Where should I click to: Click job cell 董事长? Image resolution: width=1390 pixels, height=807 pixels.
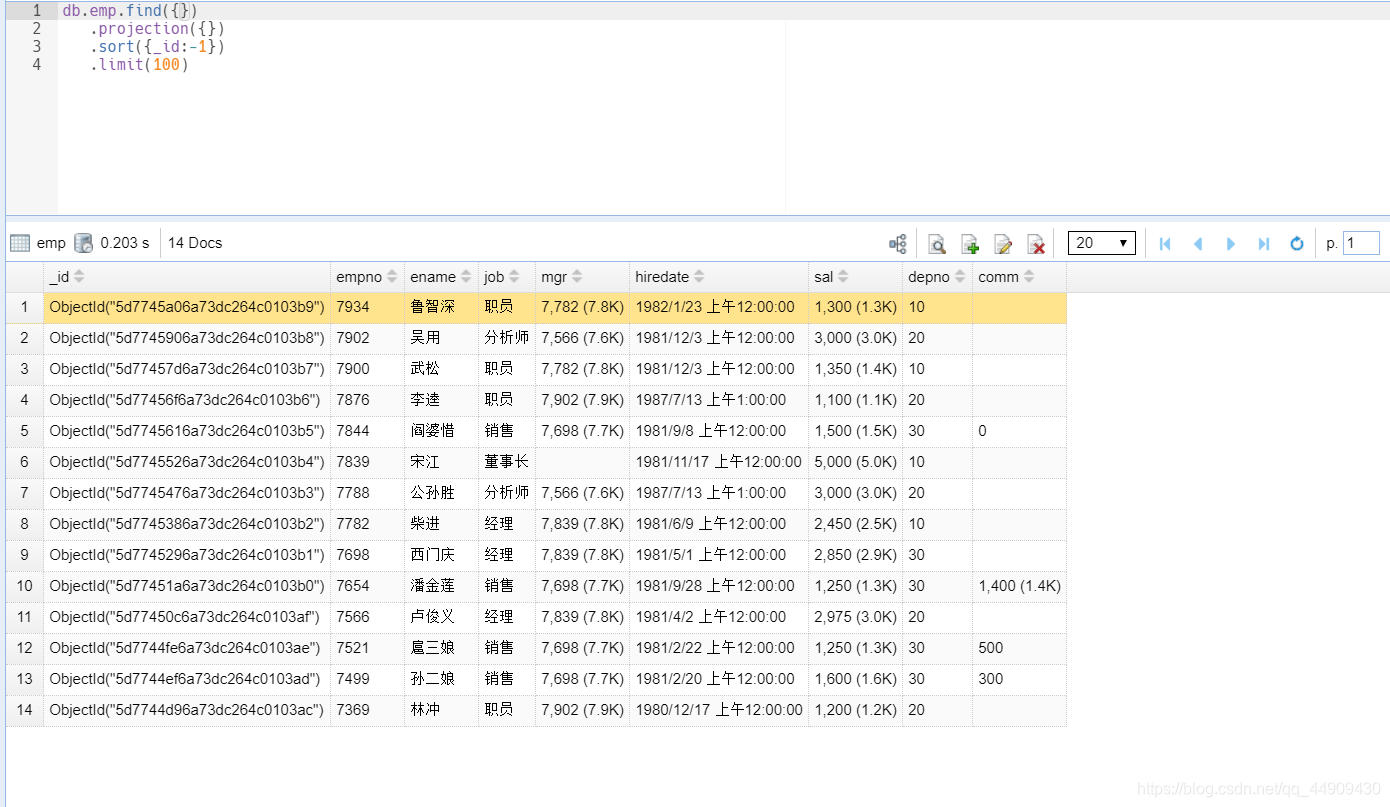(507, 462)
